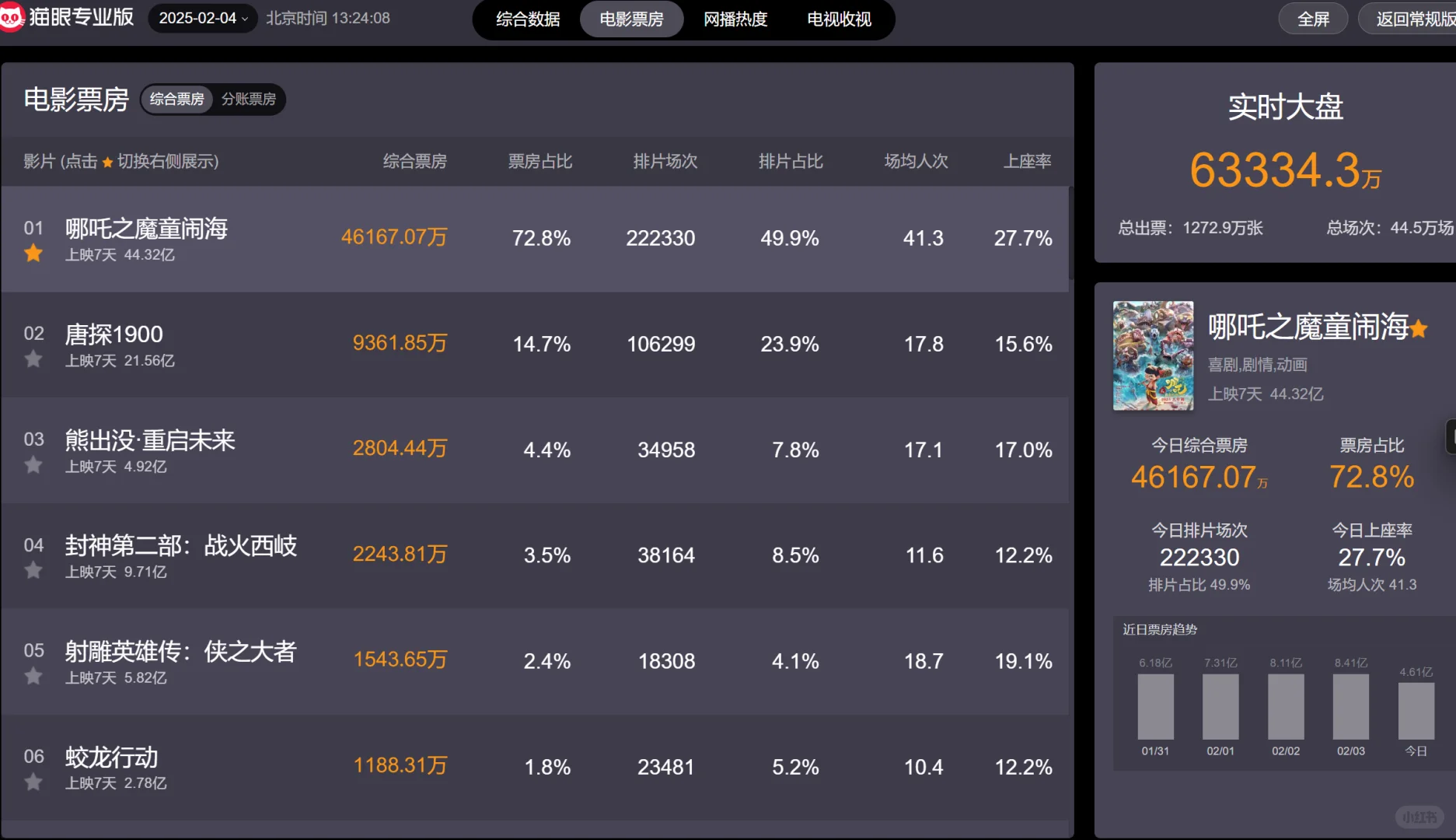
Task: Open the 网播热度 tab
Action: (x=735, y=19)
